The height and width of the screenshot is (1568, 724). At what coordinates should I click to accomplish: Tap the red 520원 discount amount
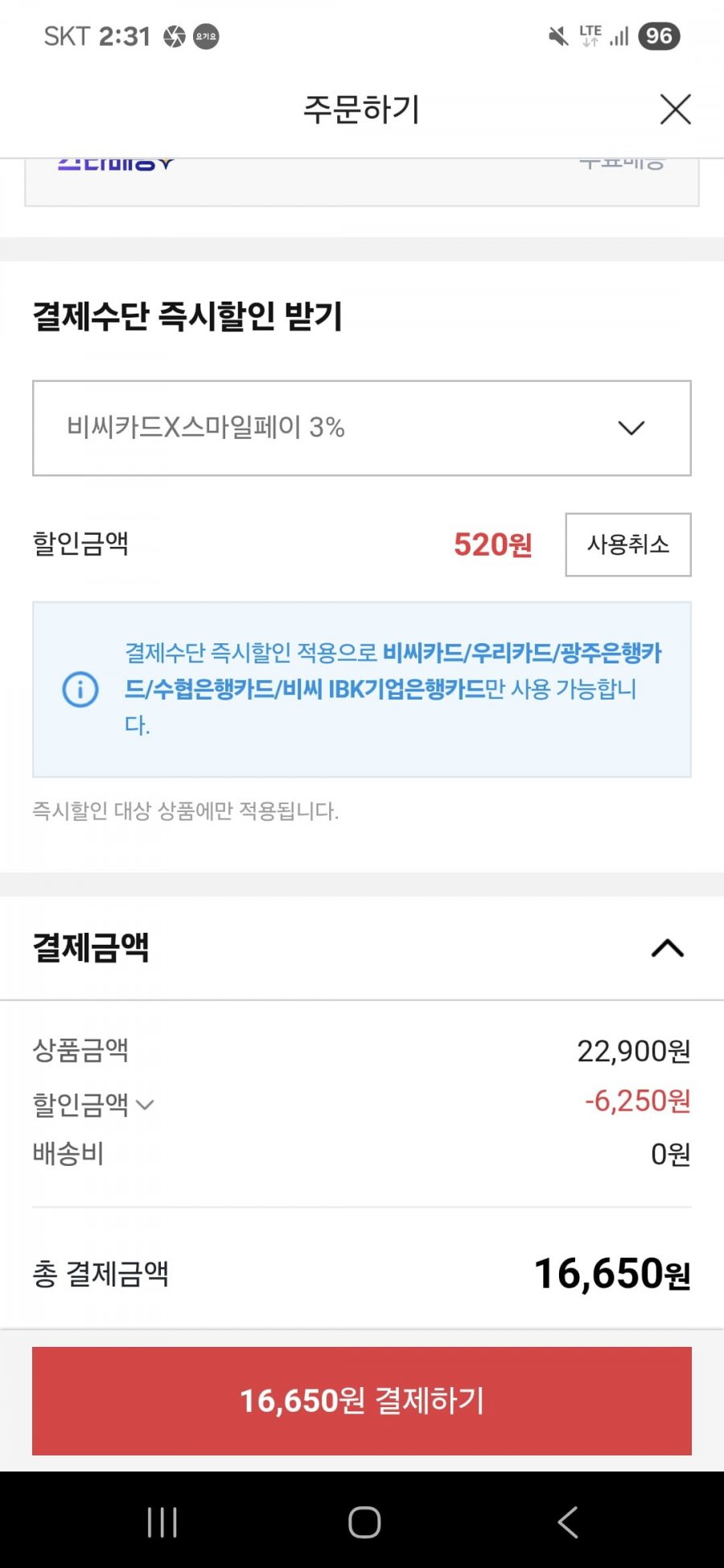[x=493, y=544]
